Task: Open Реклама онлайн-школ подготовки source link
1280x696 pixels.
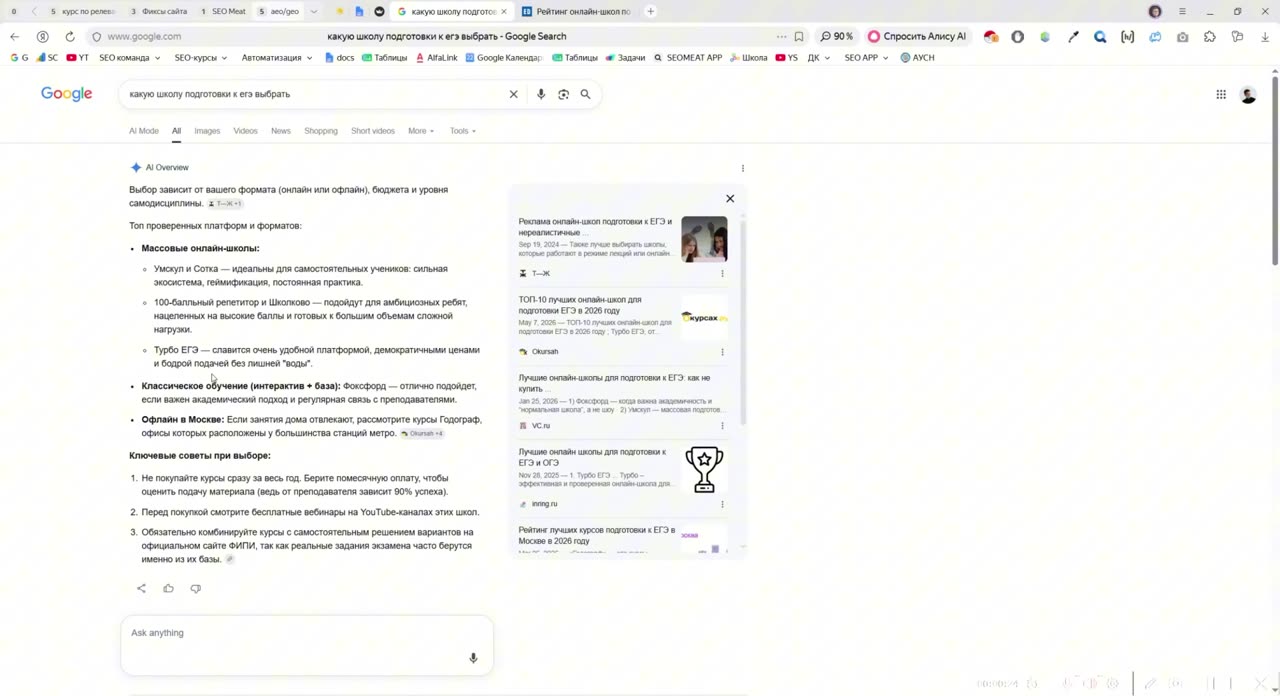Action: tap(595, 227)
